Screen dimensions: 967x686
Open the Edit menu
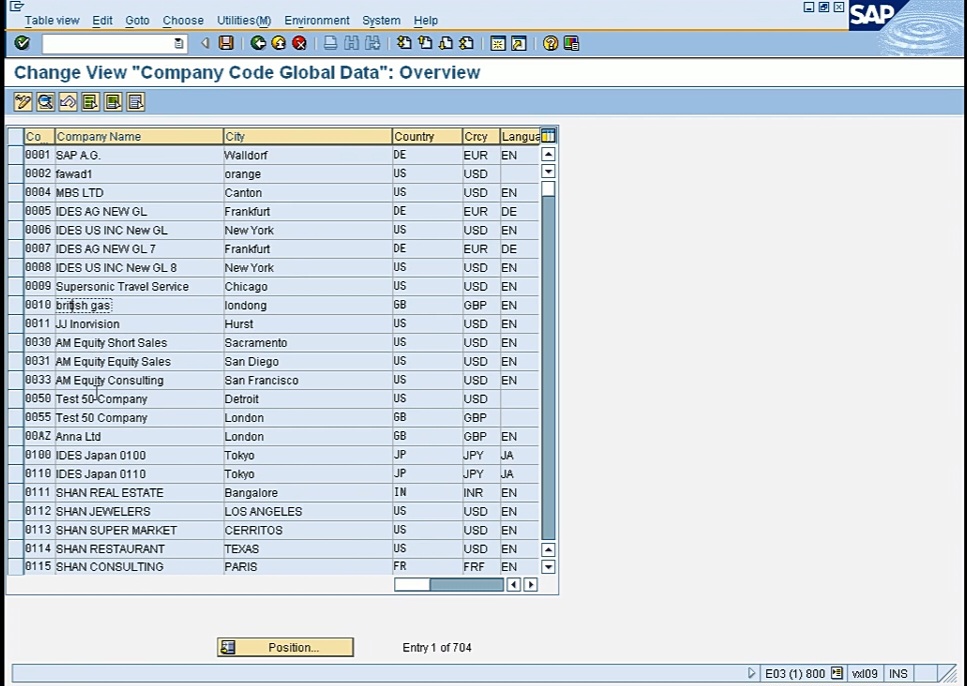pyautogui.click(x=102, y=20)
